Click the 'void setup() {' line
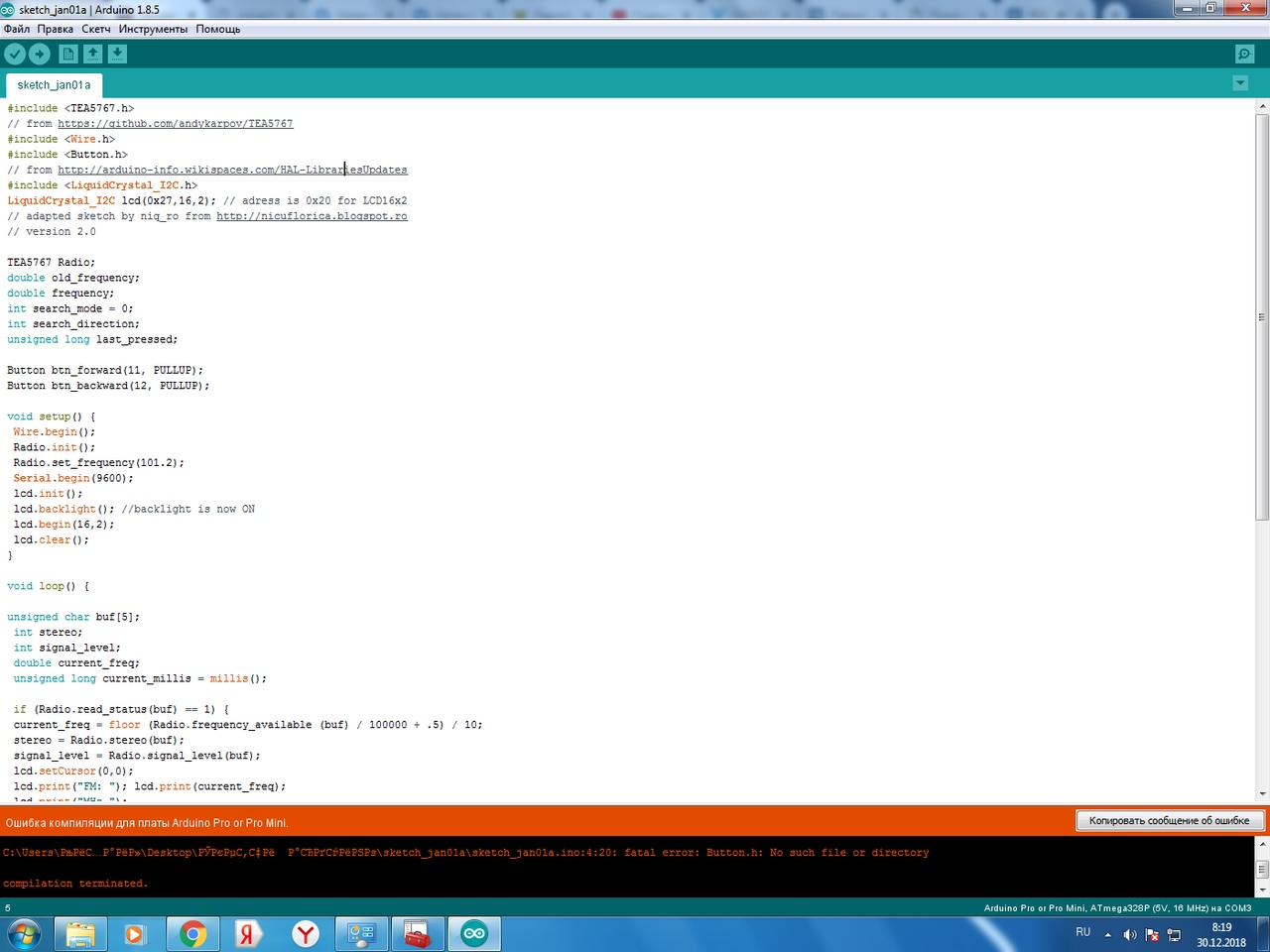 52,416
